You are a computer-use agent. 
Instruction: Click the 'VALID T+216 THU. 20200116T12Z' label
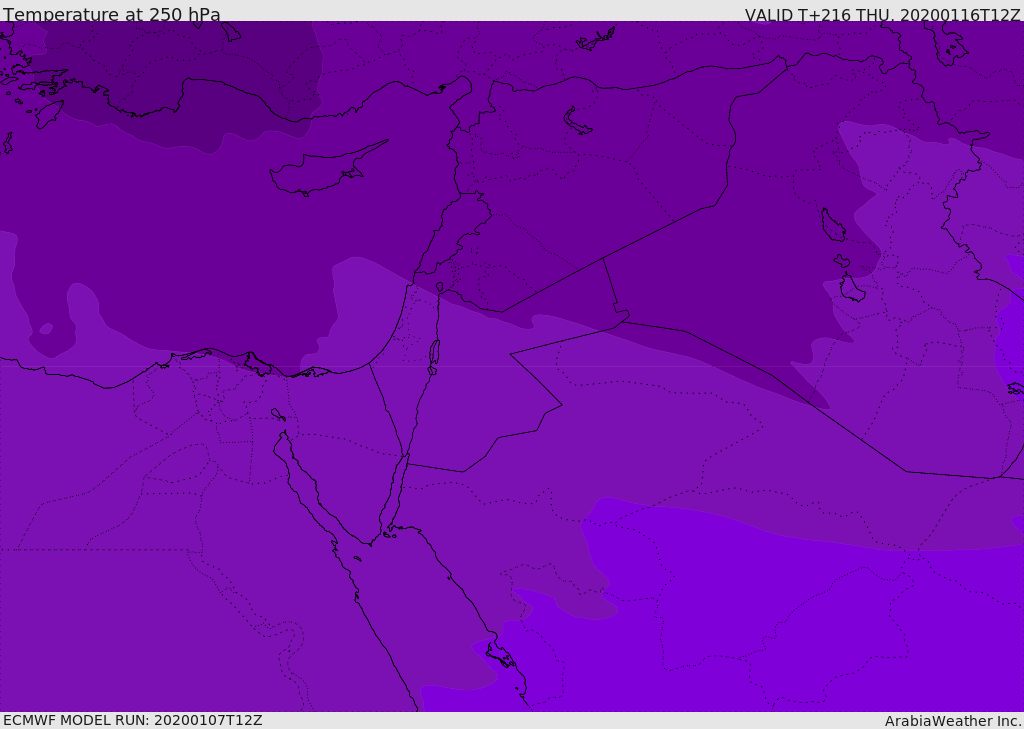click(882, 15)
